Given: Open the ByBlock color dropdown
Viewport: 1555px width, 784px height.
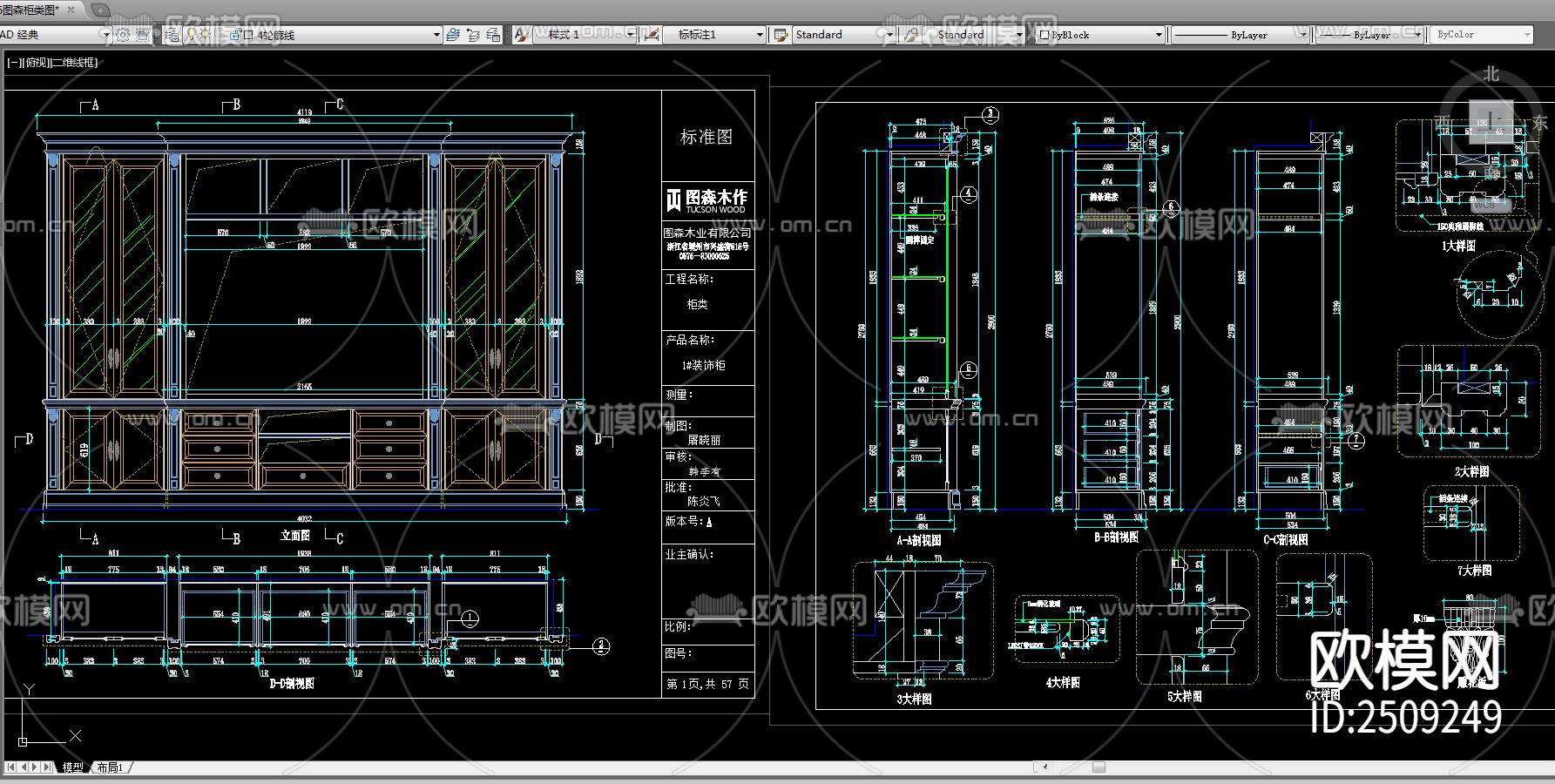Looking at the screenshot, I should 1159,35.
